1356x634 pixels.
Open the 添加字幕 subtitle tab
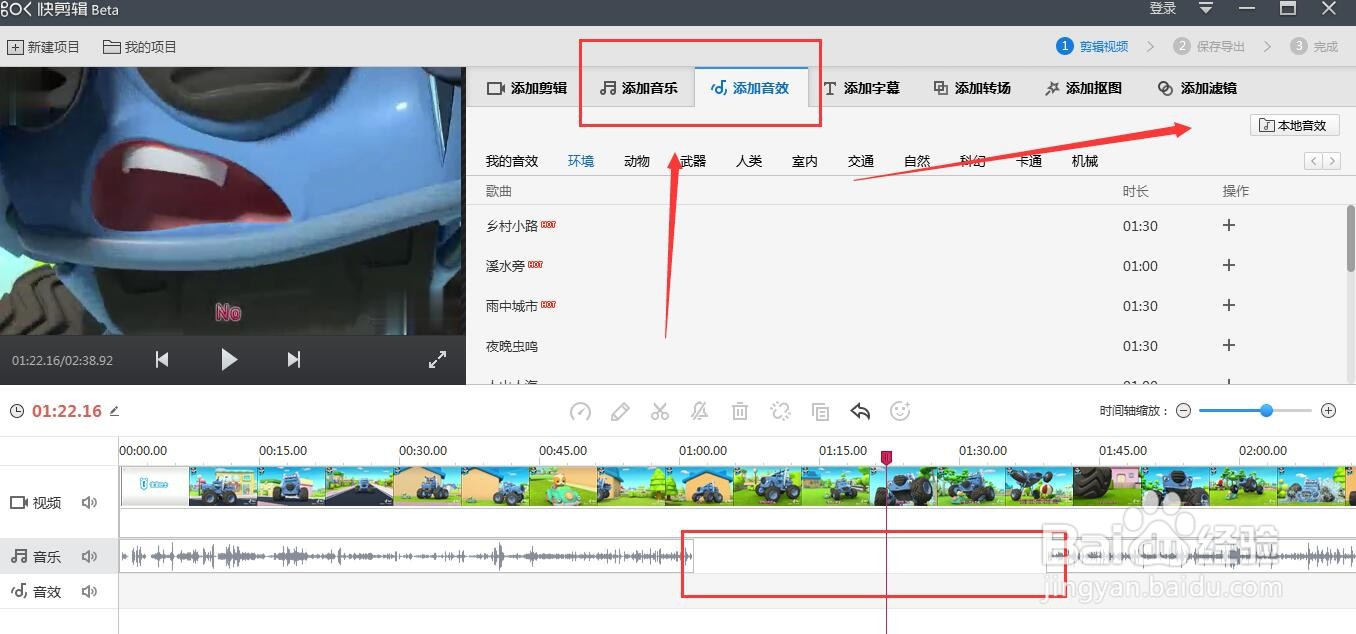tap(861, 88)
